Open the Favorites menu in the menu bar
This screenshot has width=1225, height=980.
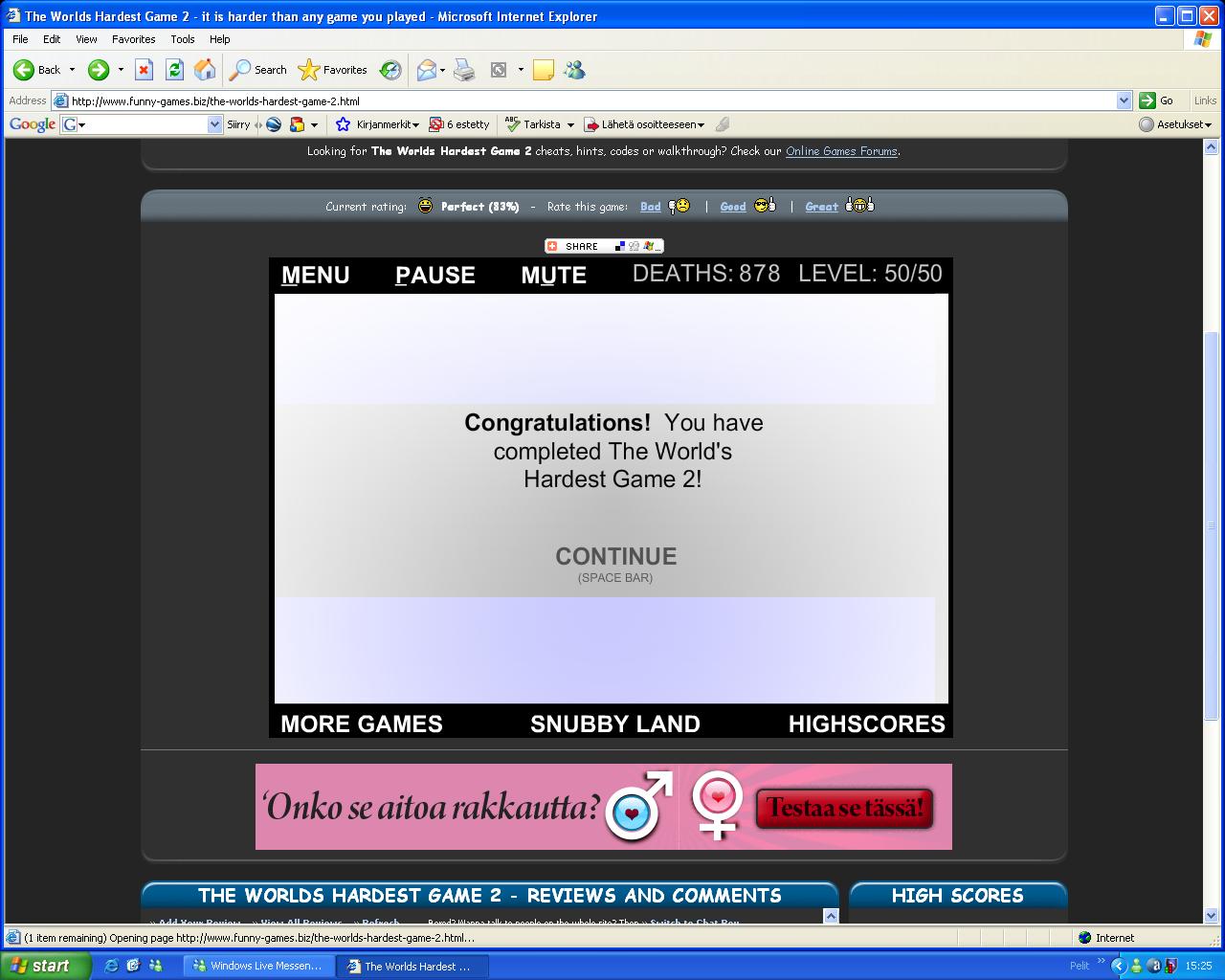pyautogui.click(x=133, y=39)
